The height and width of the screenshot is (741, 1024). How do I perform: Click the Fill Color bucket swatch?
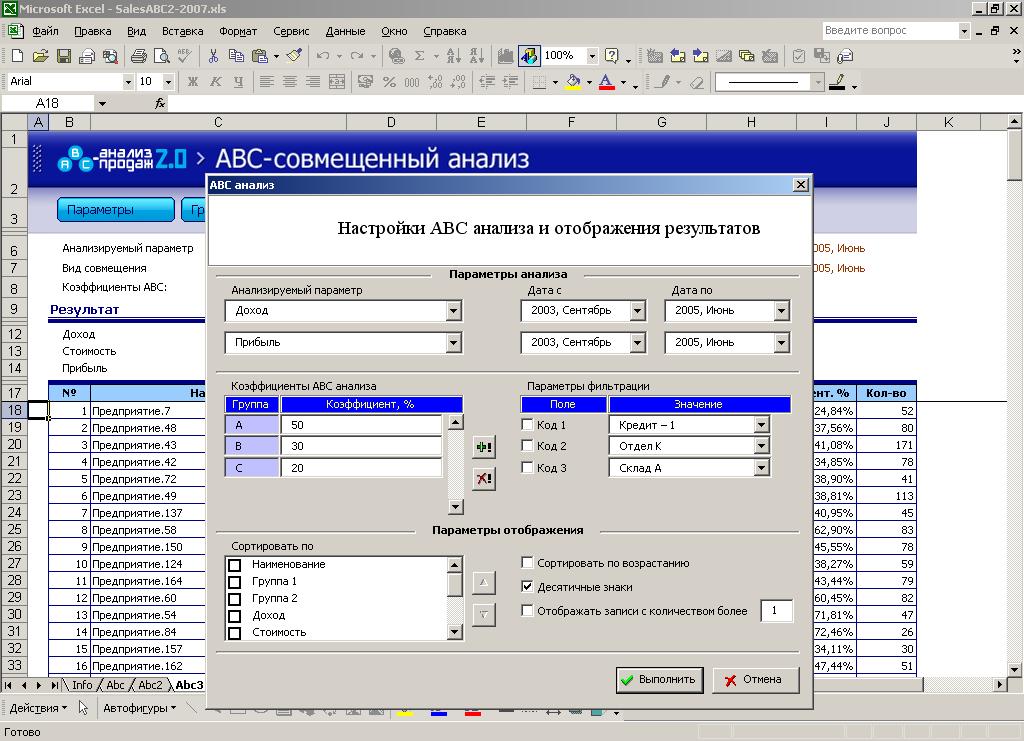[x=573, y=82]
